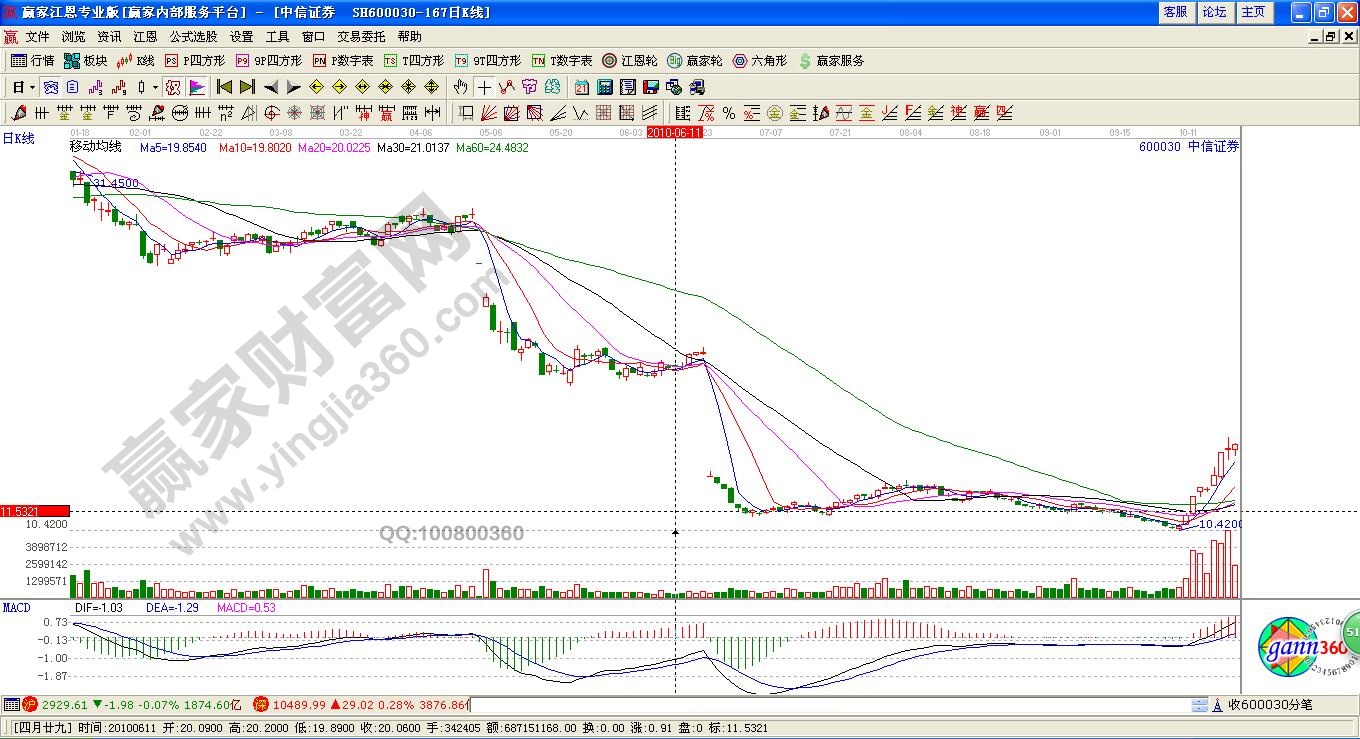
Task: Expand the 日 period dropdown arrow
Action: click(x=31, y=87)
